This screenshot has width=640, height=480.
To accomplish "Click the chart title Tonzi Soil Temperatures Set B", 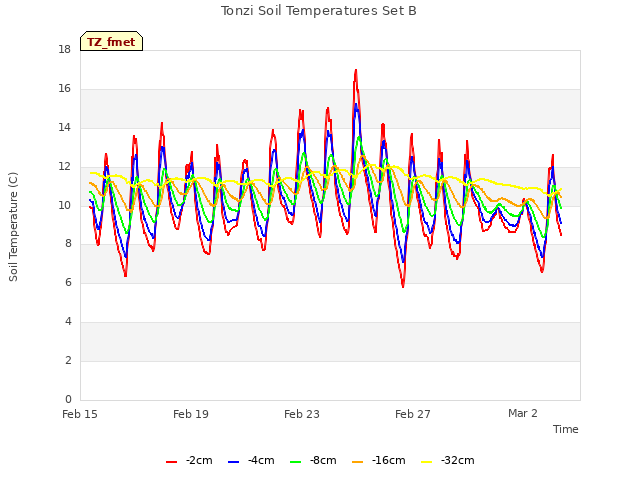I will (x=319, y=11).
